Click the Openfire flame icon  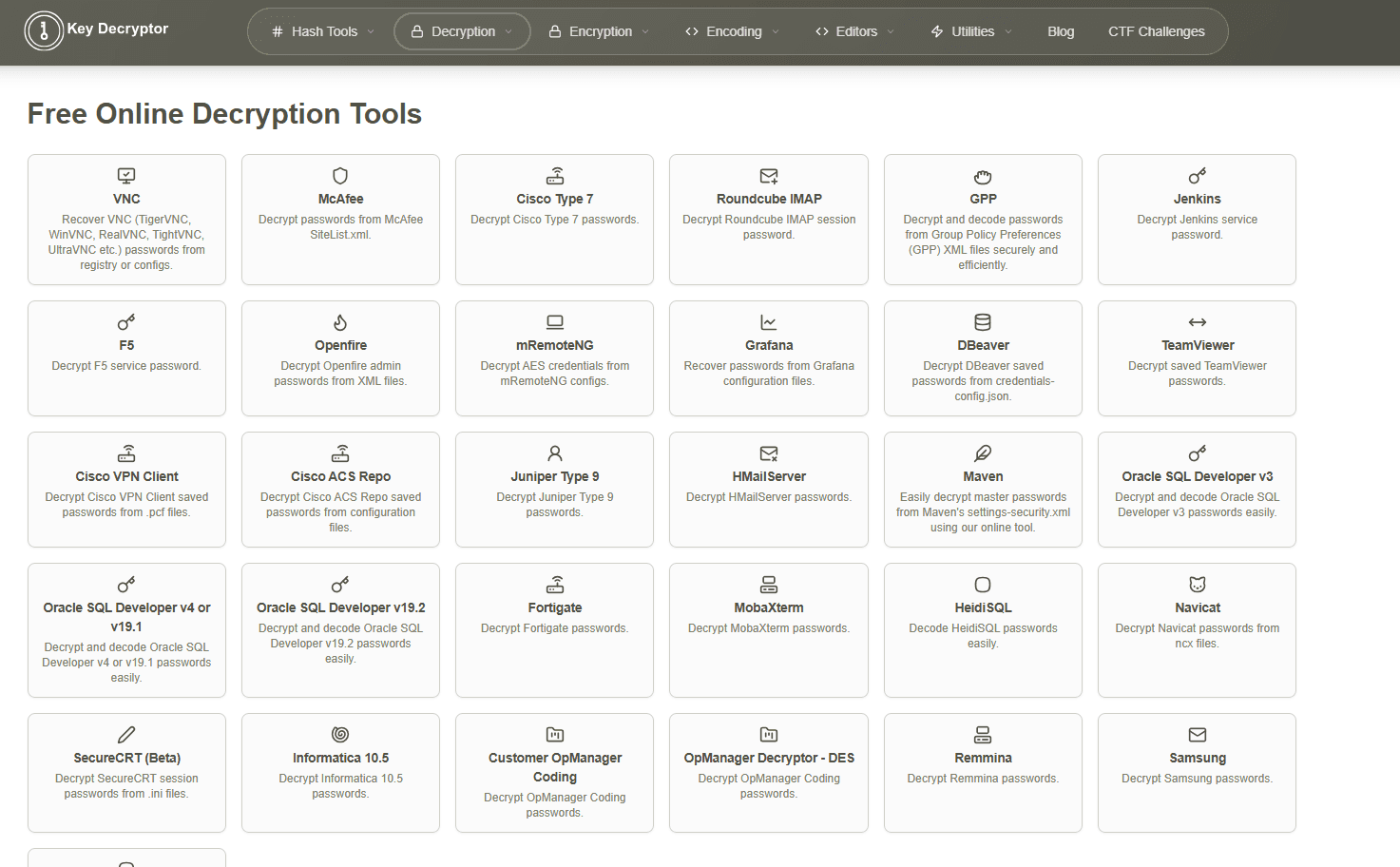(x=340, y=322)
